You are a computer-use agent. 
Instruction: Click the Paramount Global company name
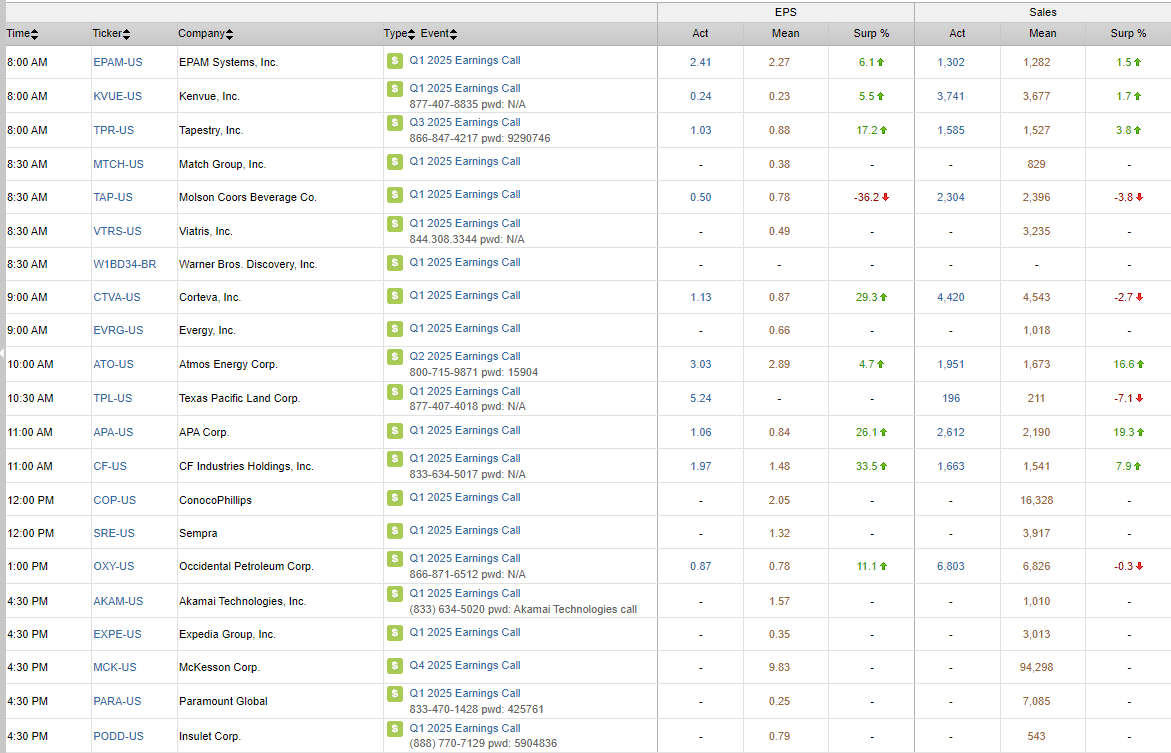click(x=223, y=701)
